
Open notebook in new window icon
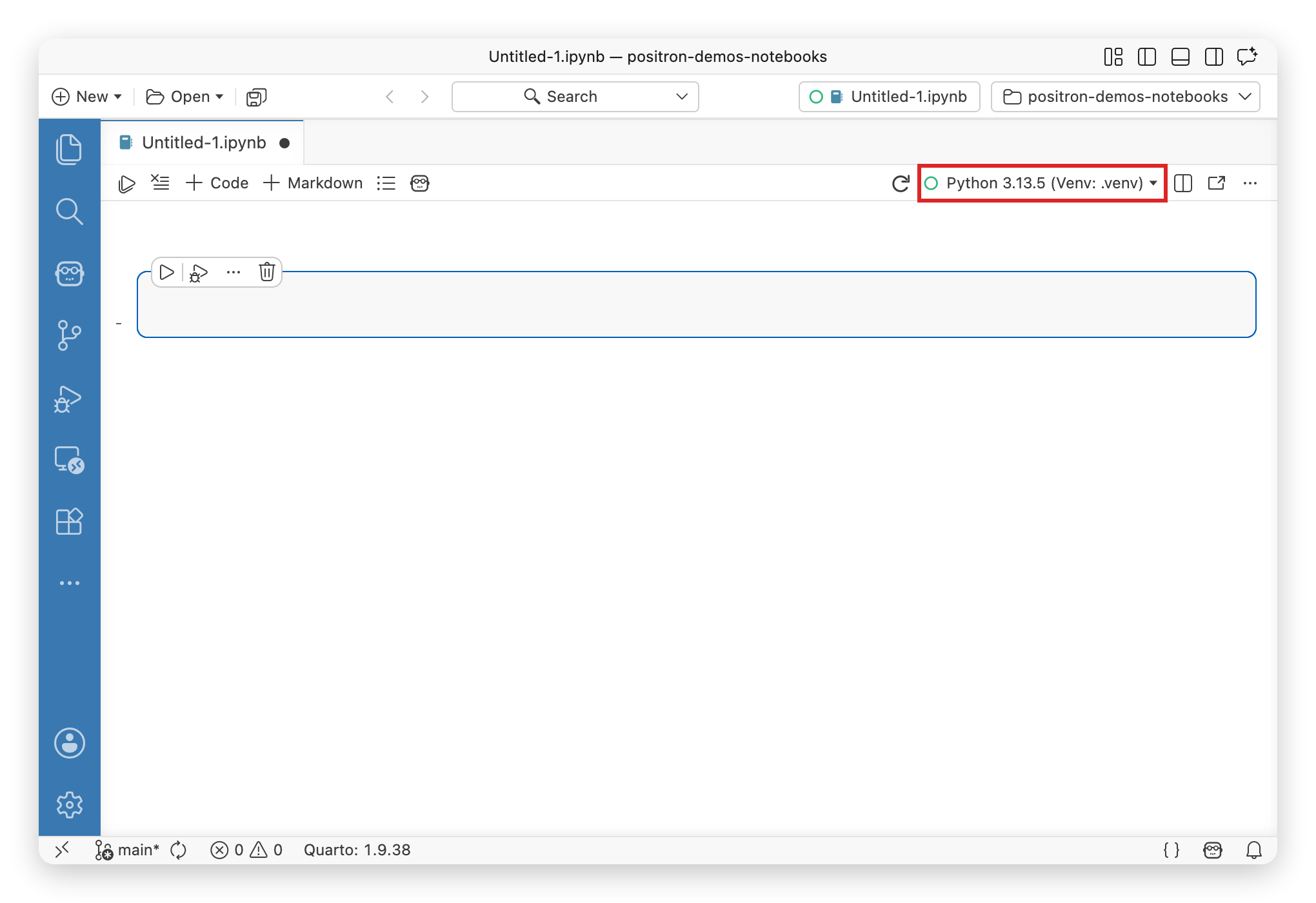(1217, 183)
